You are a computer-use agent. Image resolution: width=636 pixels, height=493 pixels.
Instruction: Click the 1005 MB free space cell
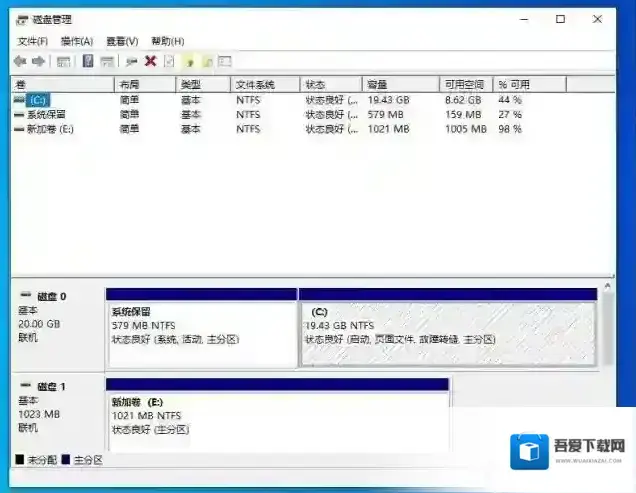point(466,129)
